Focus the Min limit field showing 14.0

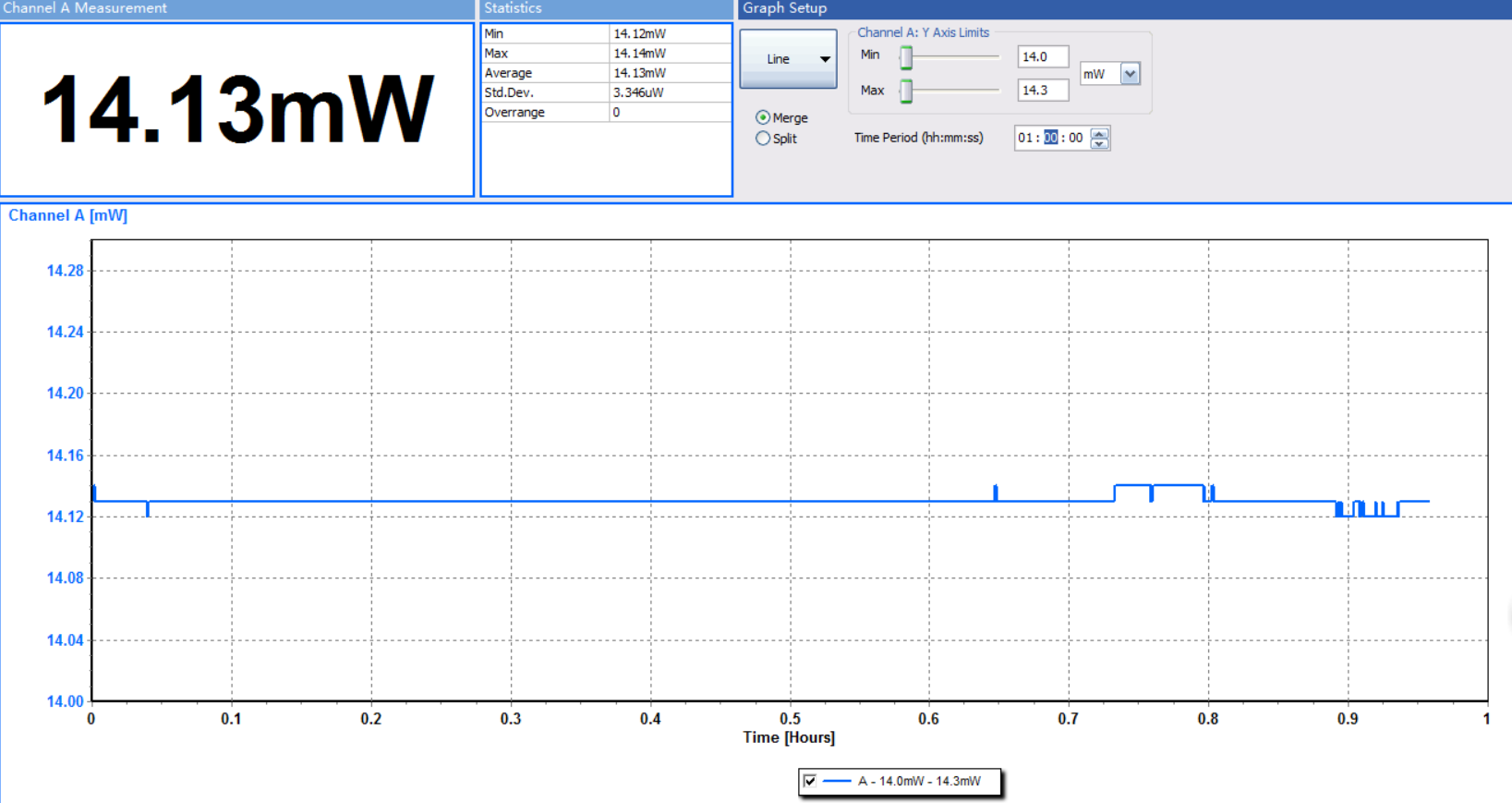(1042, 56)
